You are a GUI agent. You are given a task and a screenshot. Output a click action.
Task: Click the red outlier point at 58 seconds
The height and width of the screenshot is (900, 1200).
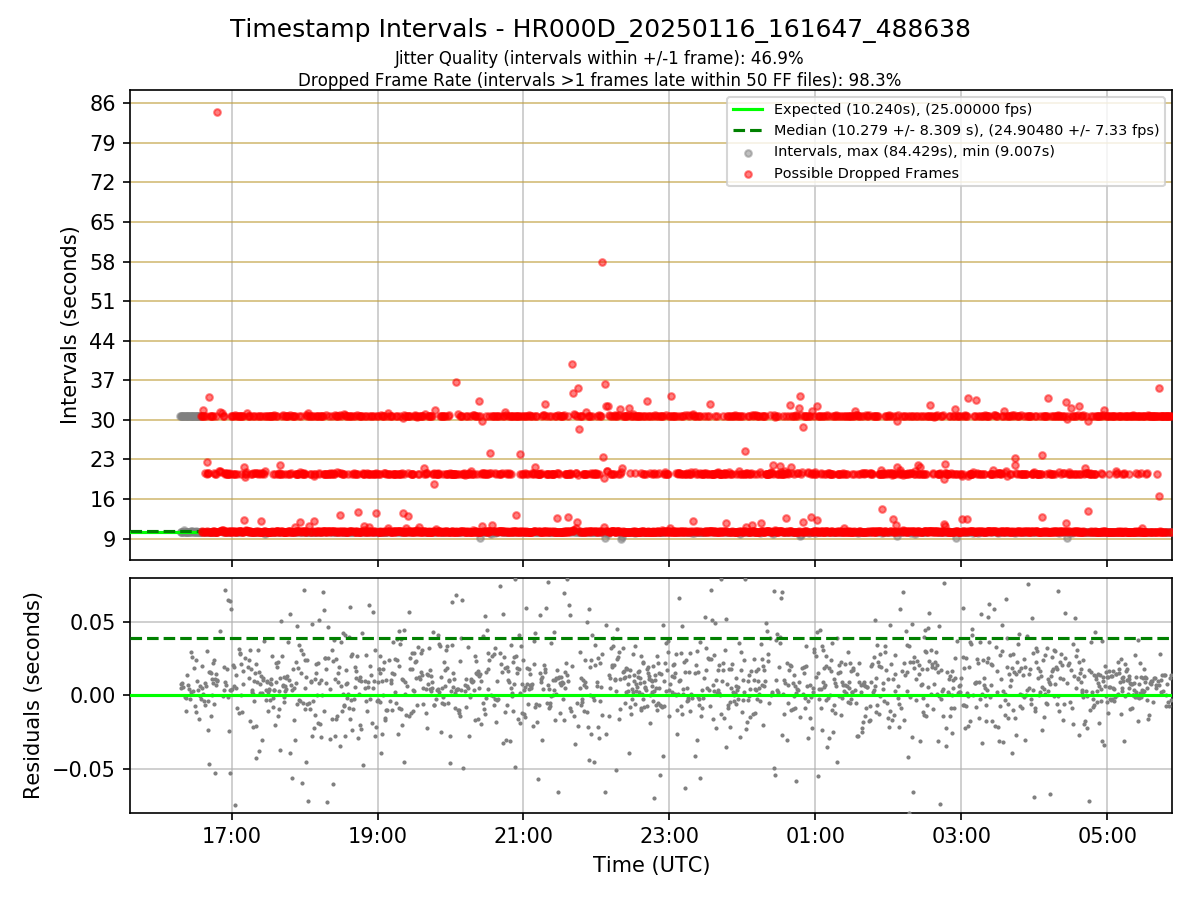tap(602, 262)
